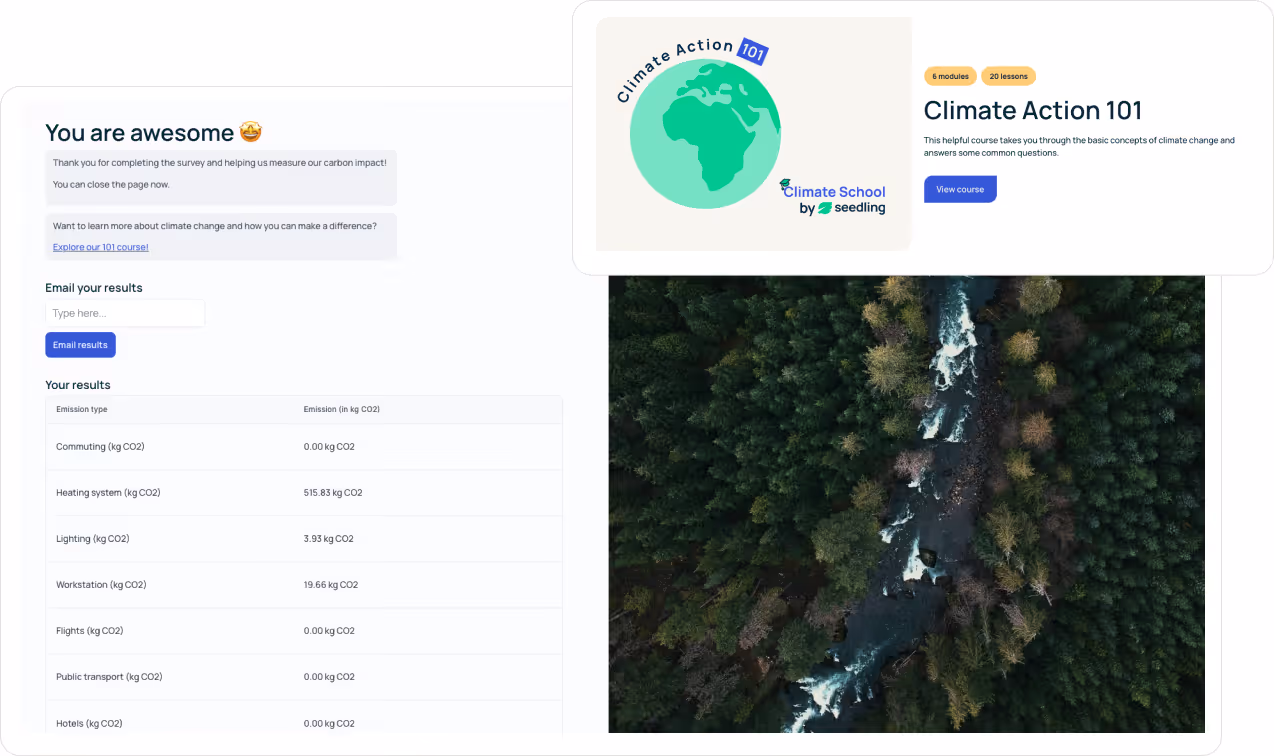The image size is (1274, 756).
Task: Click the 101 badge on the globe logo
Action: (x=752, y=51)
